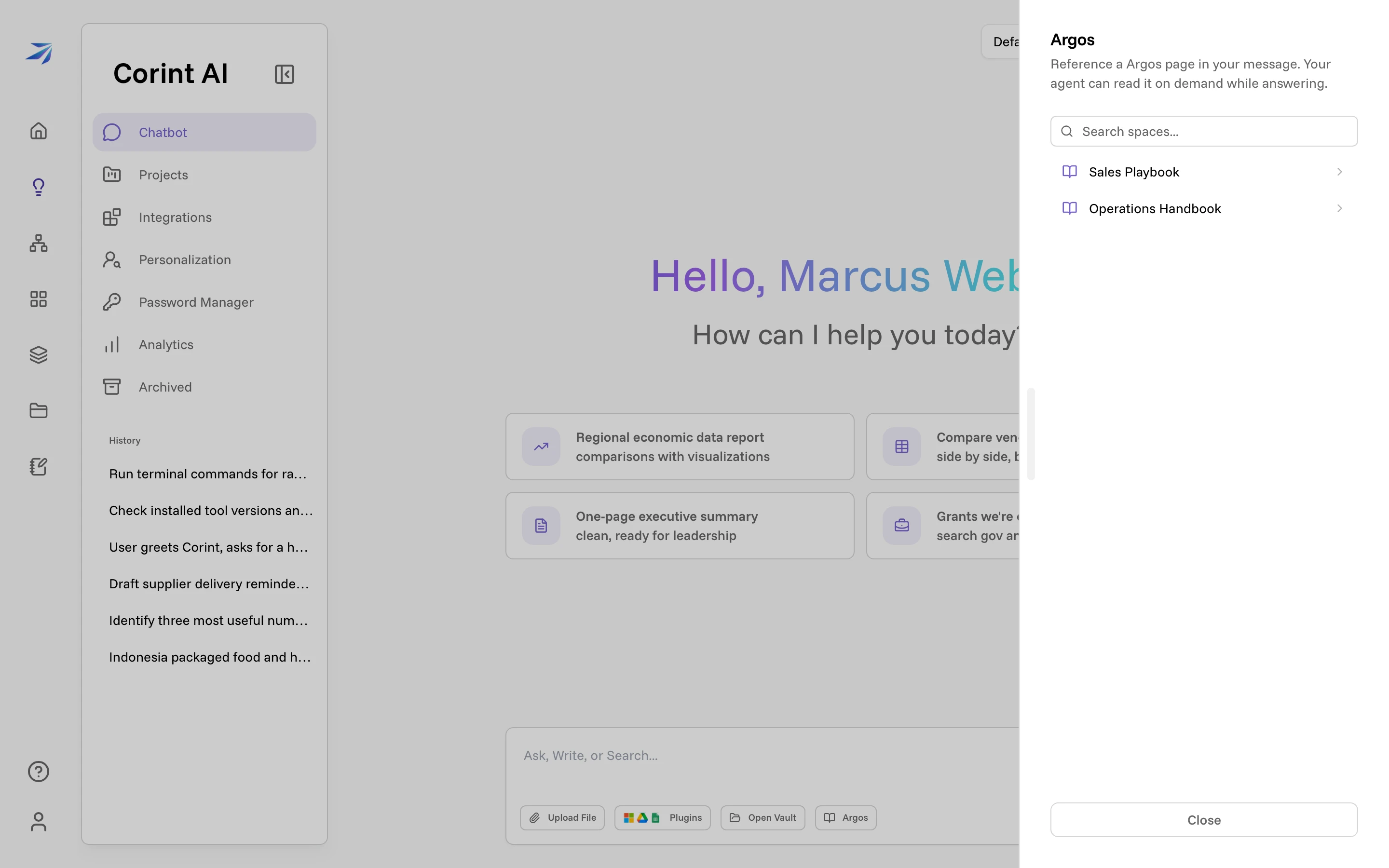Click the Open Vault button
Viewport: 1389px width, 868px height.
tap(763, 817)
